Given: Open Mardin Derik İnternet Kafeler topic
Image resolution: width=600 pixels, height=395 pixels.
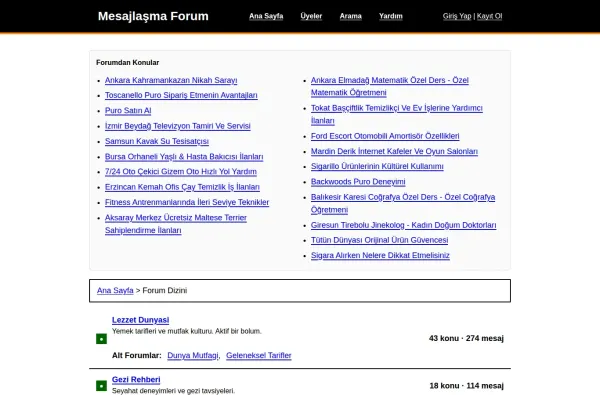Looking at the screenshot, I should coord(394,151).
